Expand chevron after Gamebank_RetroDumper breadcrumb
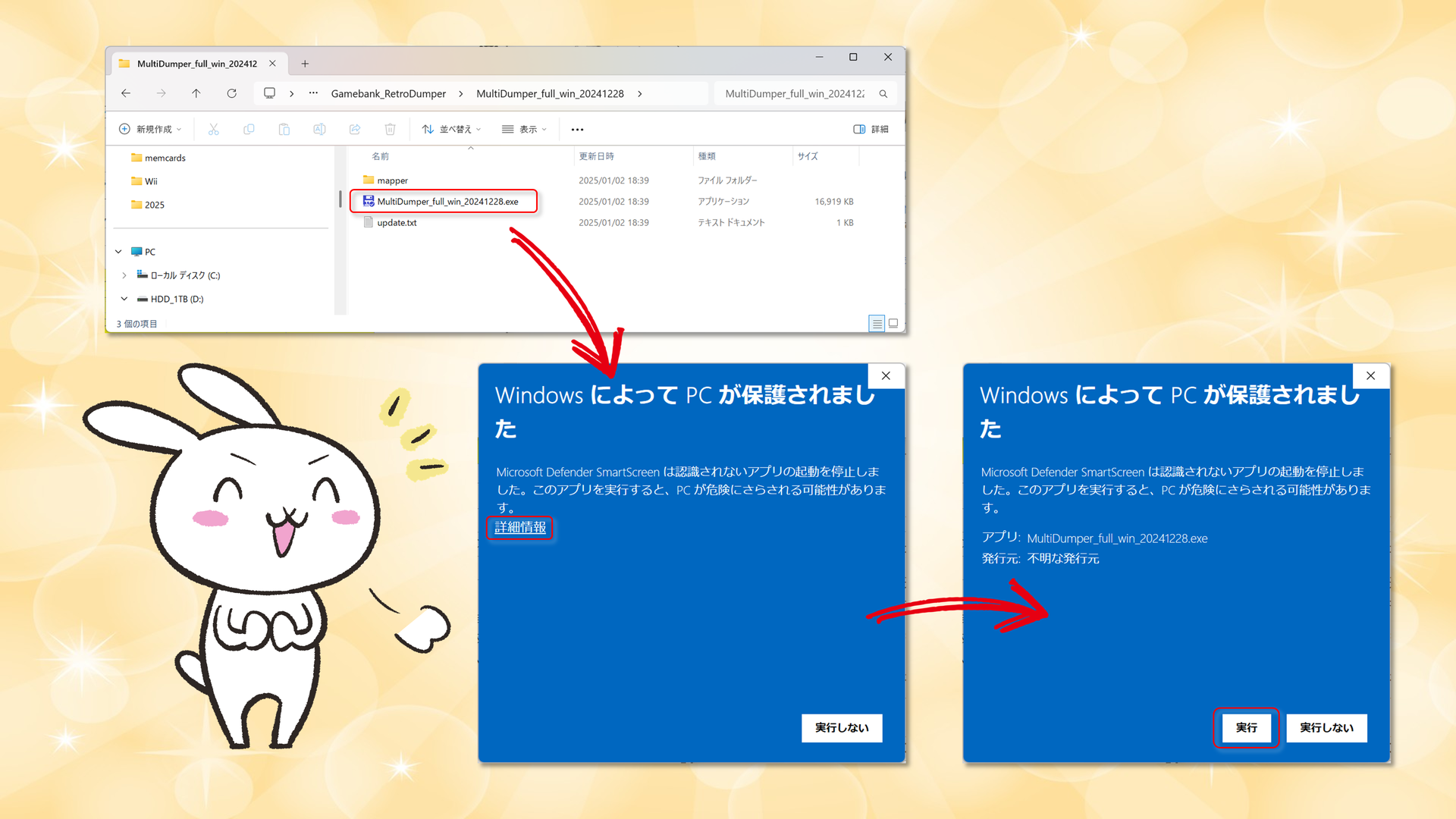Image resolution: width=1456 pixels, height=819 pixels. pos(460,94)
